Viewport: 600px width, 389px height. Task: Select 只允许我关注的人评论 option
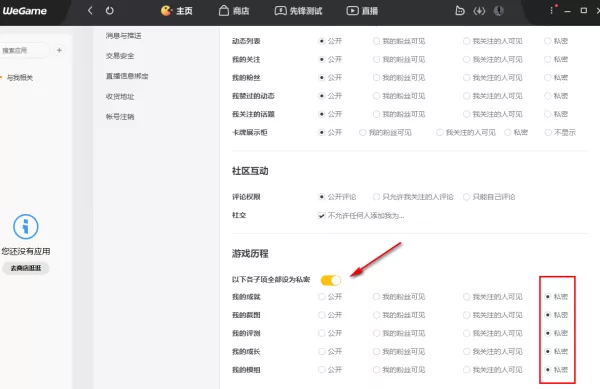(x=376, y=197)
